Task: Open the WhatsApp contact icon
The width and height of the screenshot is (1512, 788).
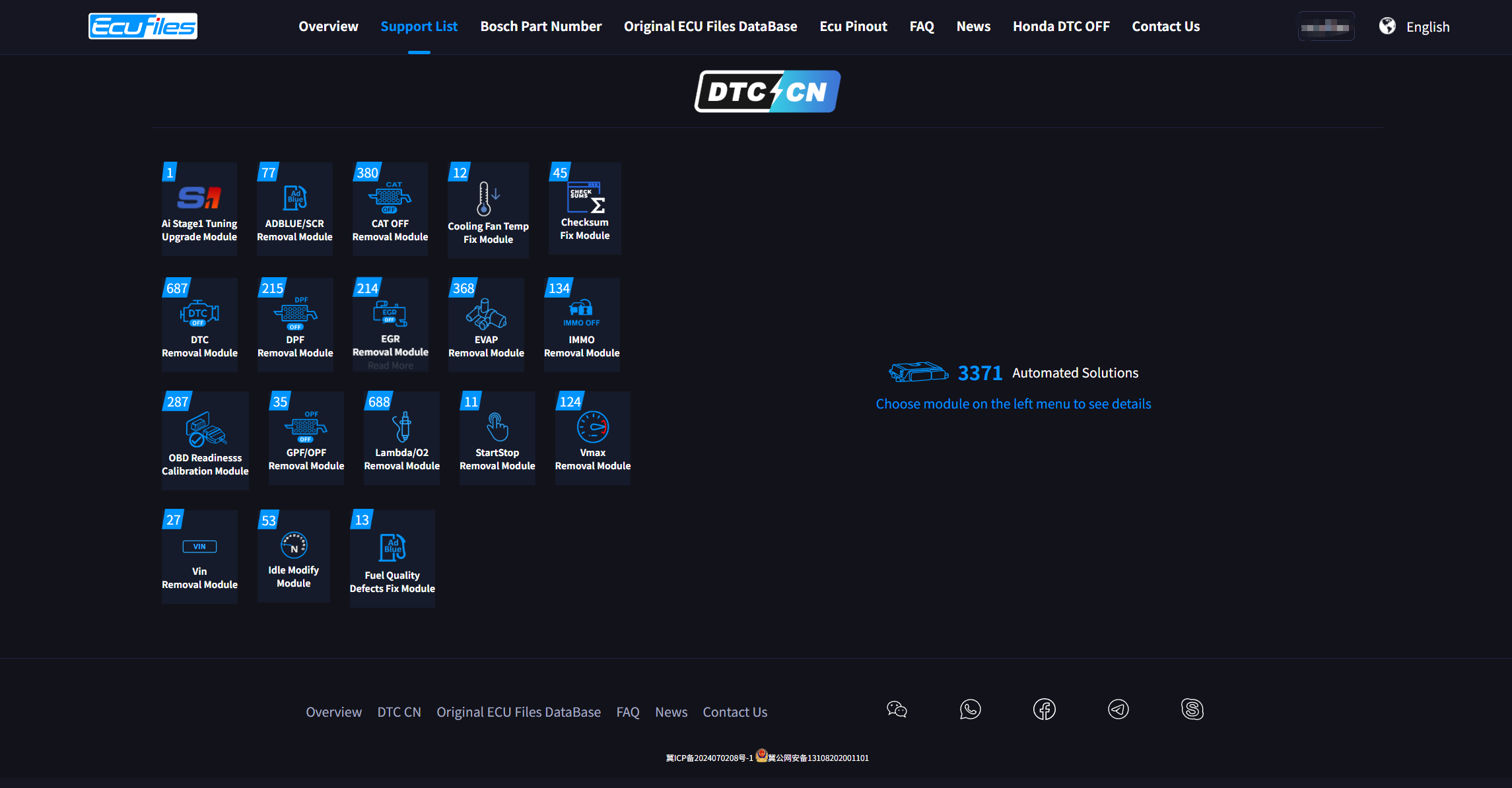Action: [971, 709]
